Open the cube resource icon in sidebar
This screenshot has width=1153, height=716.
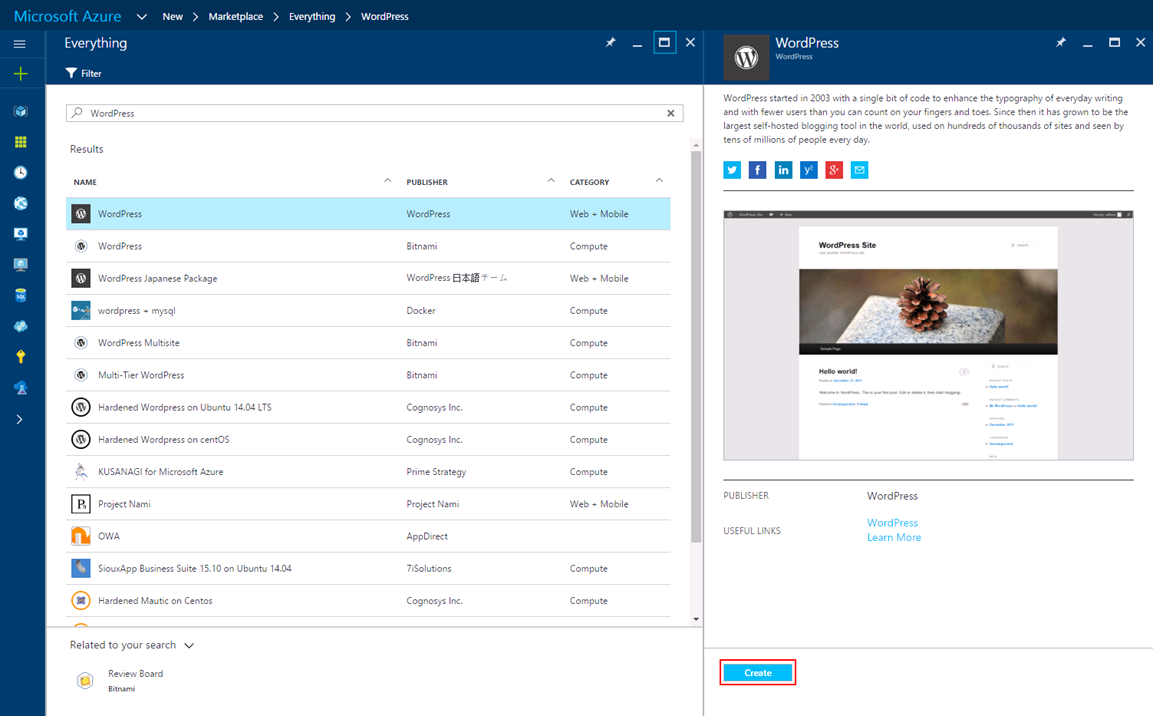[21, 112]
